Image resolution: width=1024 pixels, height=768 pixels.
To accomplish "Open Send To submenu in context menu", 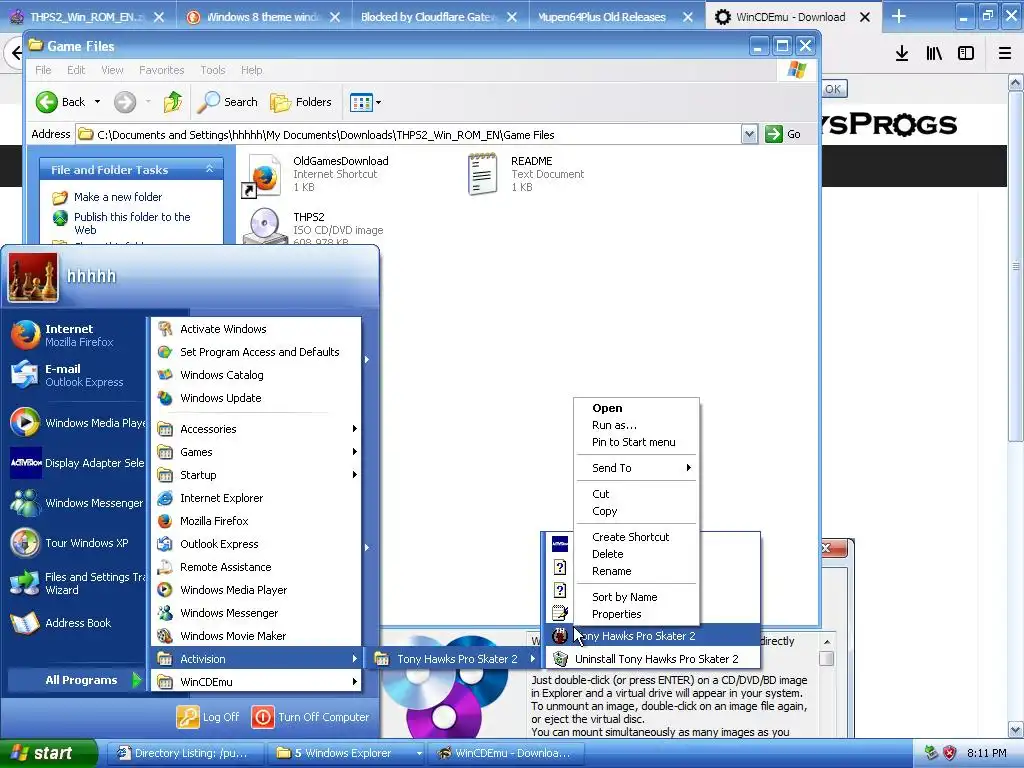I will (636, 468).
